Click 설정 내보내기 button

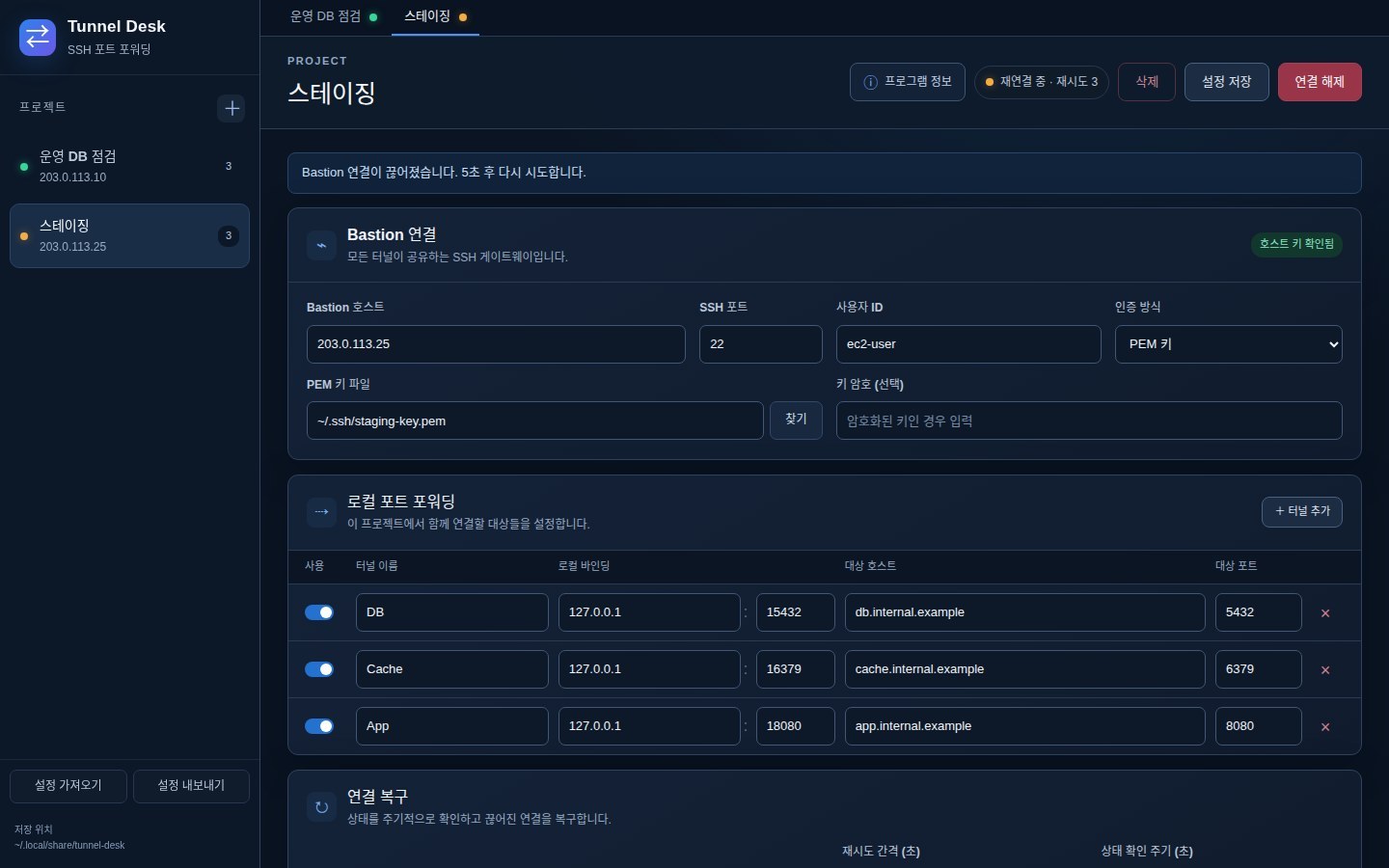[191, 786]
